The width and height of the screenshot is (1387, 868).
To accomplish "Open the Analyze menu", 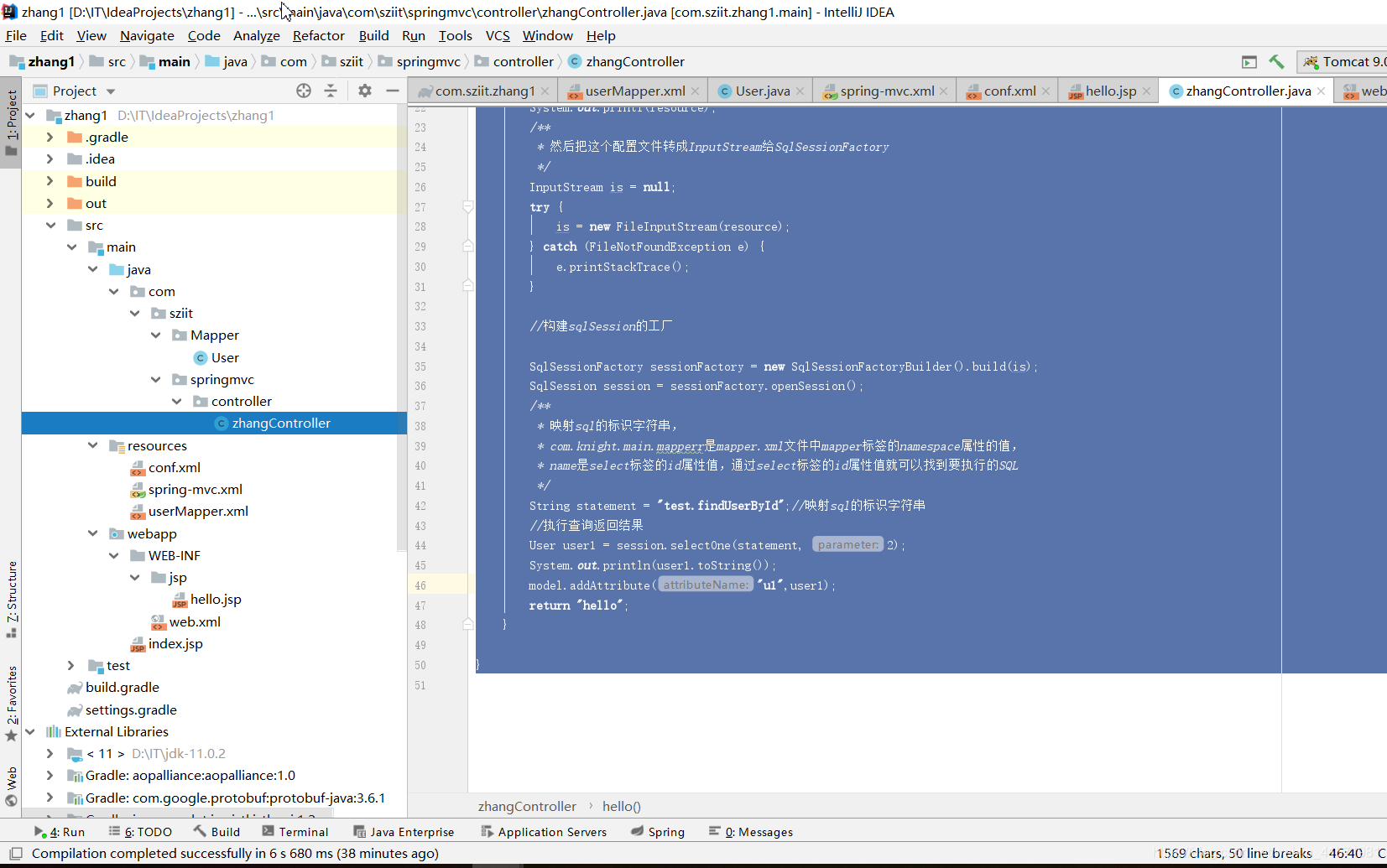I will click(x=256, y=35).
